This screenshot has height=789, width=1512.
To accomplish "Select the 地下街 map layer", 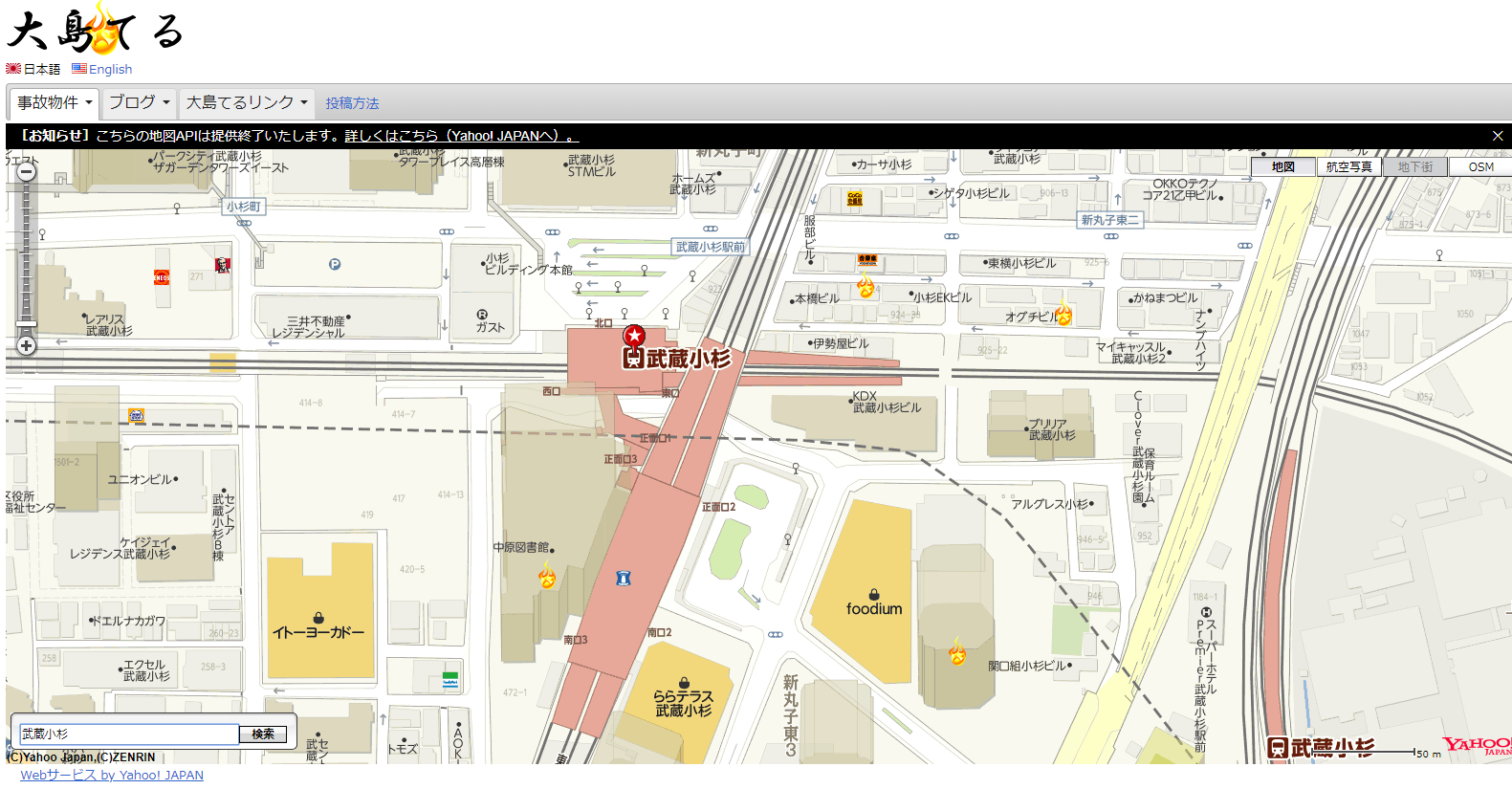I will [x=1415, y=166].
